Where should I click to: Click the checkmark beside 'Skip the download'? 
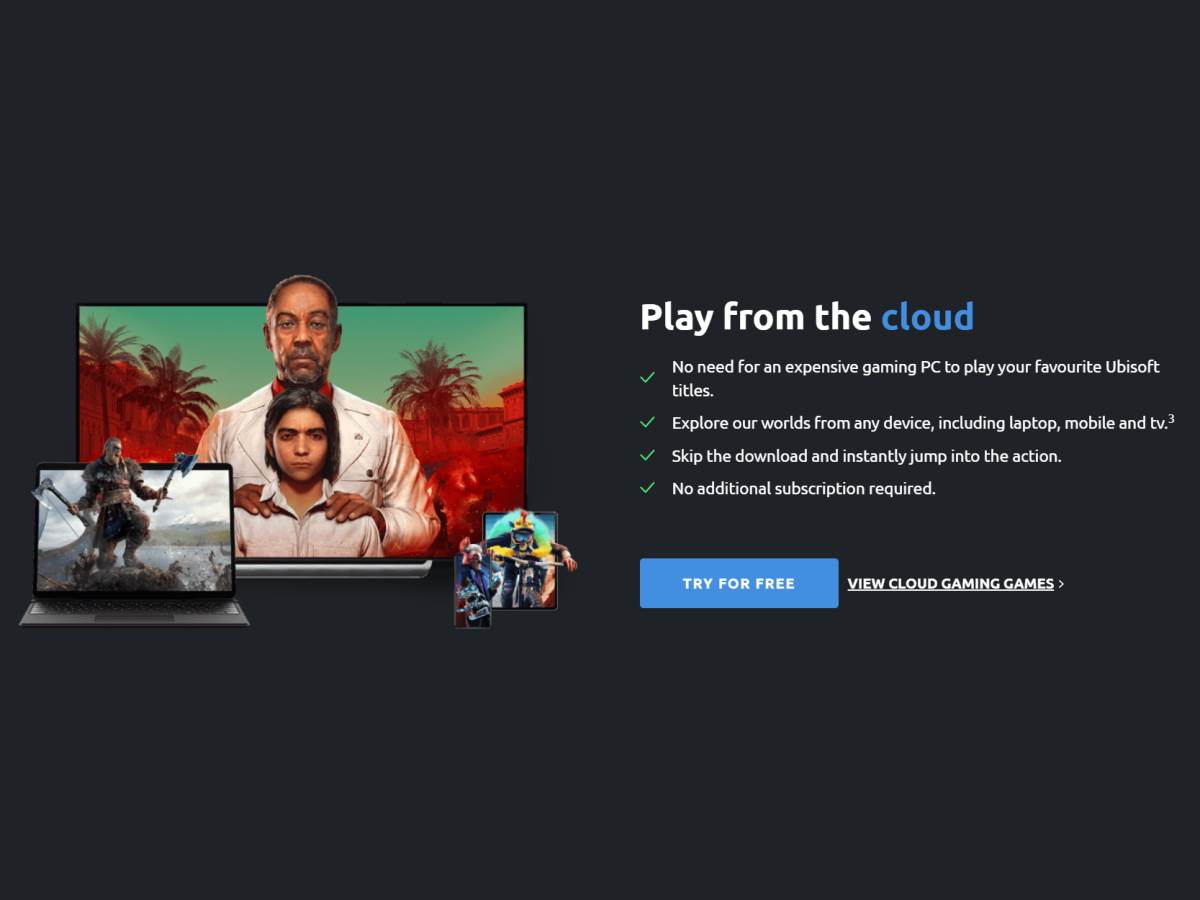(648, 456)
